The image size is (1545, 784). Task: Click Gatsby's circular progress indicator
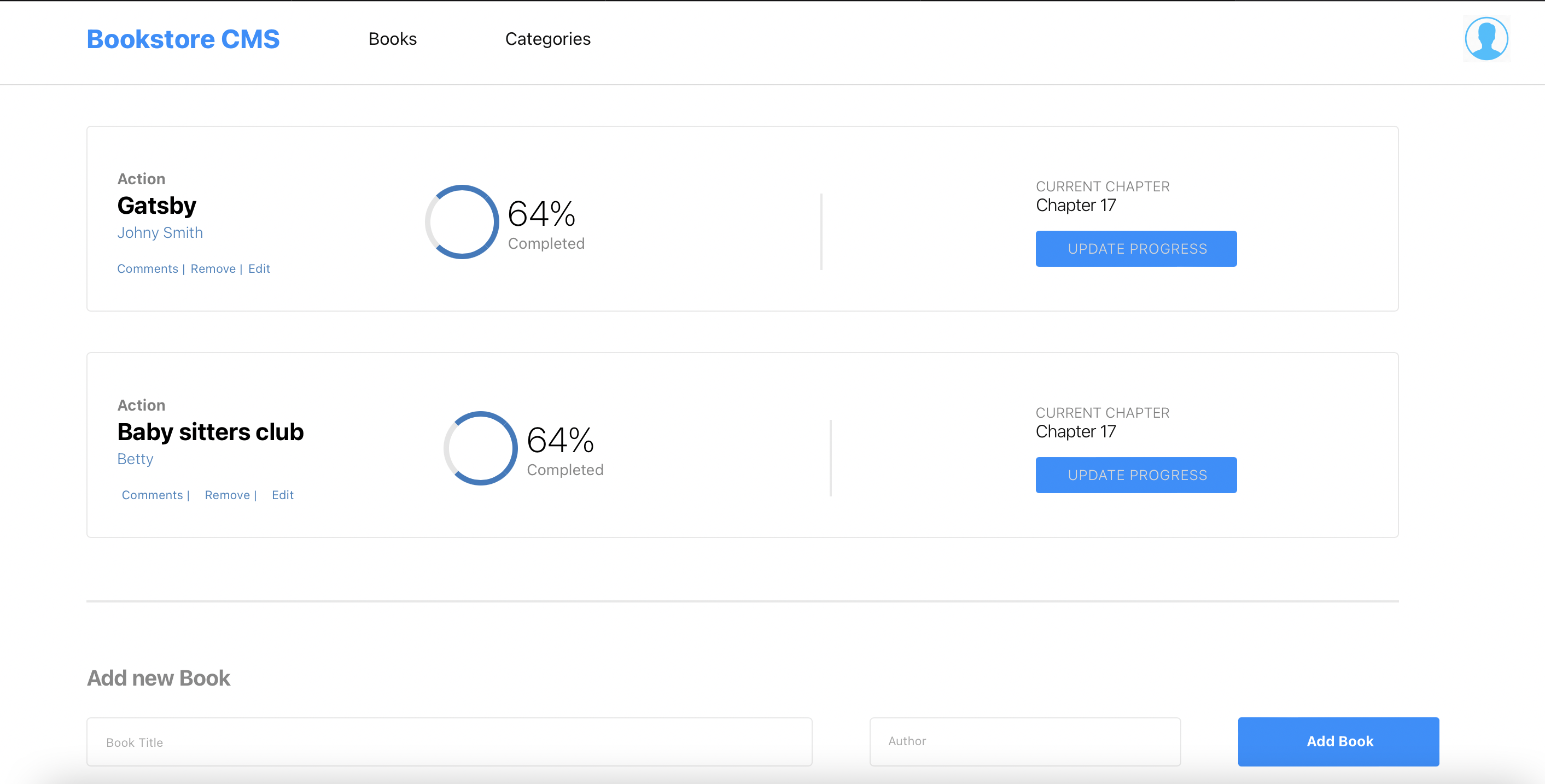(462, 222)
